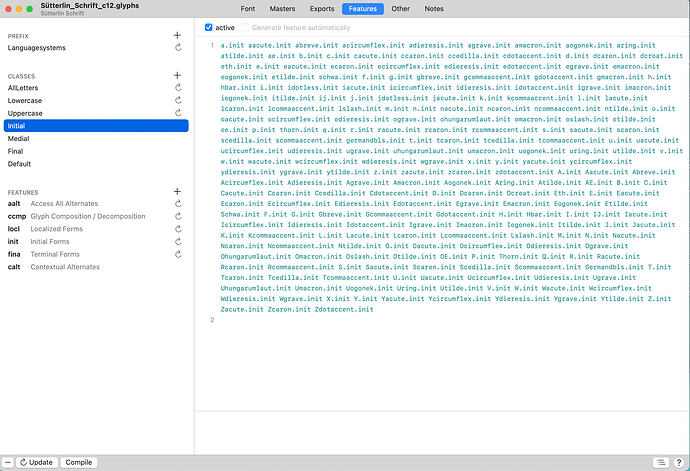Switch to the Other tab
Image resolution: width=690 pixels, height=471 pixels.
click(x=400, y=9)
